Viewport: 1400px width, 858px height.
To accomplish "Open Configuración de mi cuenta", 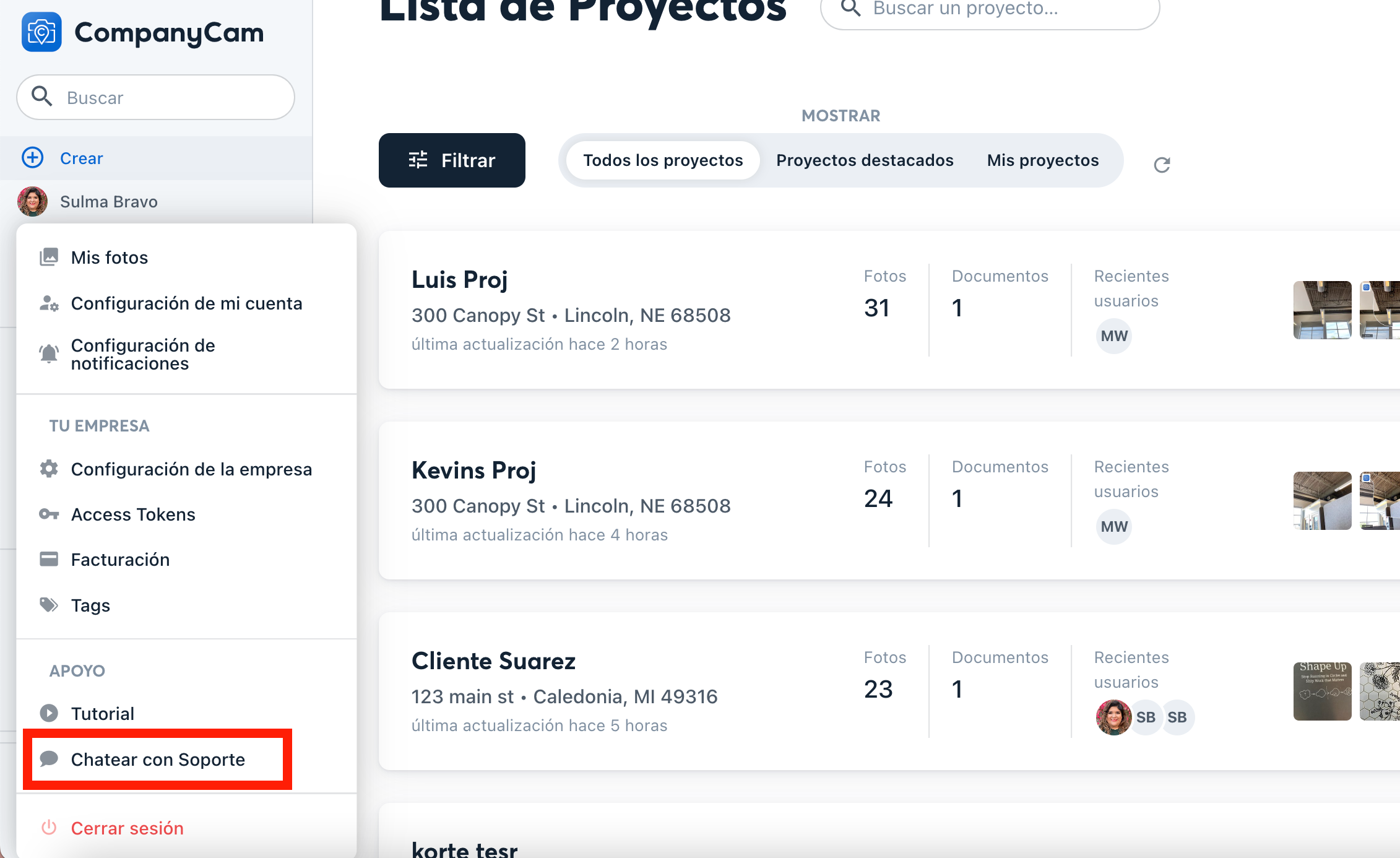I will tap(186, 303).
